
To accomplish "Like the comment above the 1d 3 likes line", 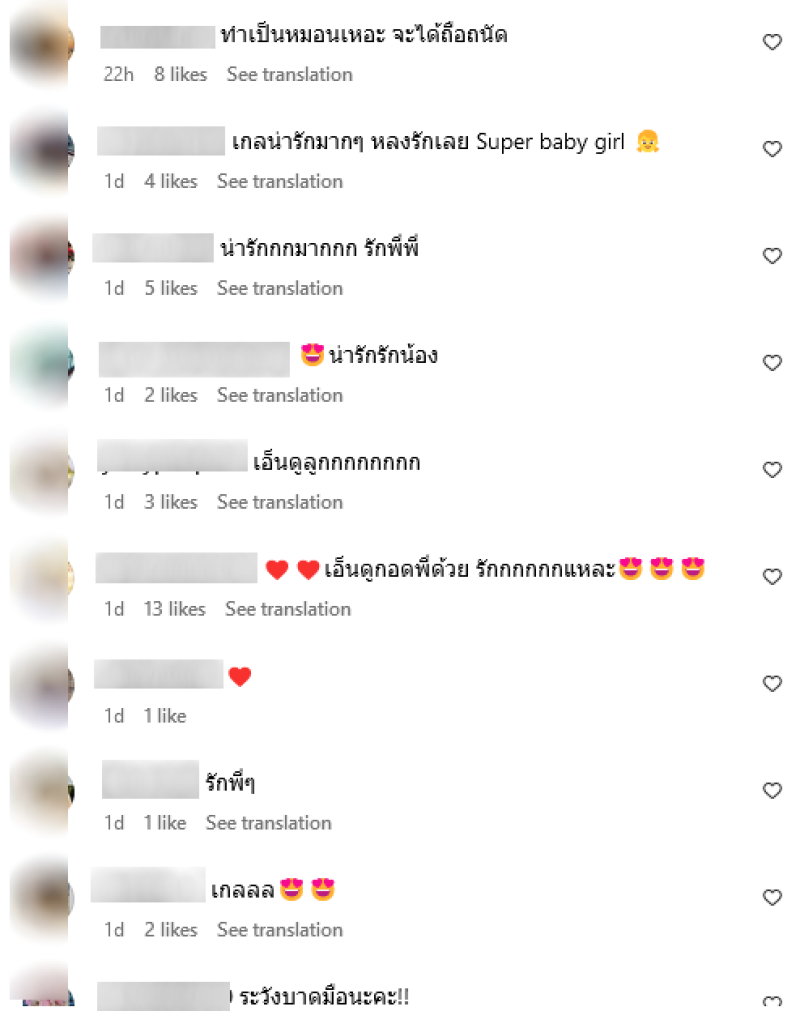I will 772,469.
